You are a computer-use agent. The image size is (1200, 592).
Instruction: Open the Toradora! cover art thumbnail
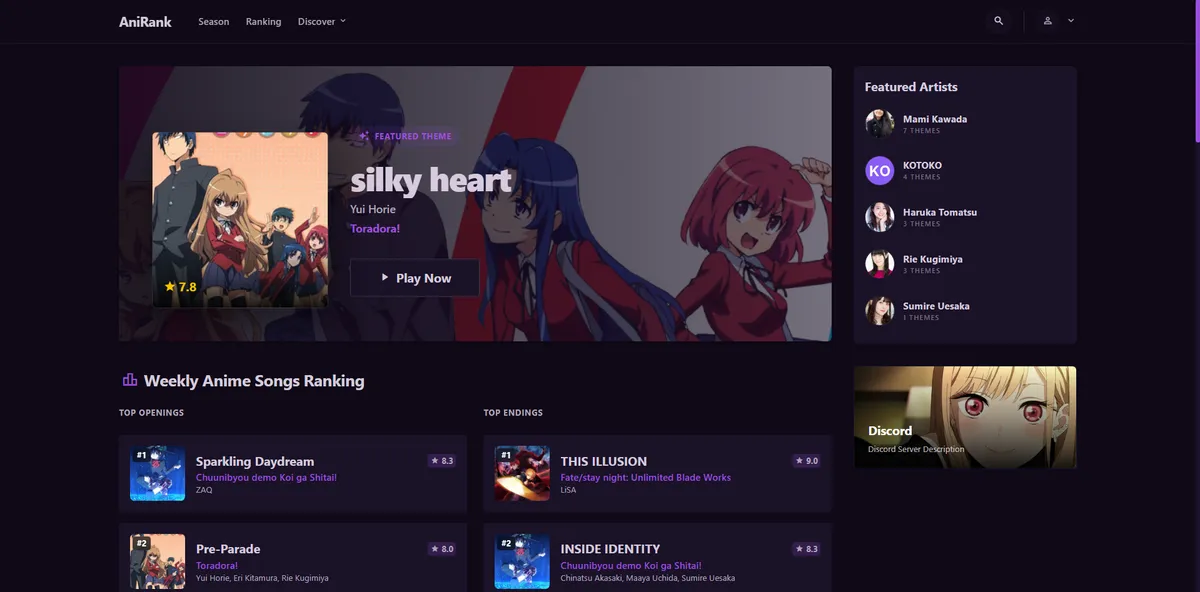tap(240, 220)
